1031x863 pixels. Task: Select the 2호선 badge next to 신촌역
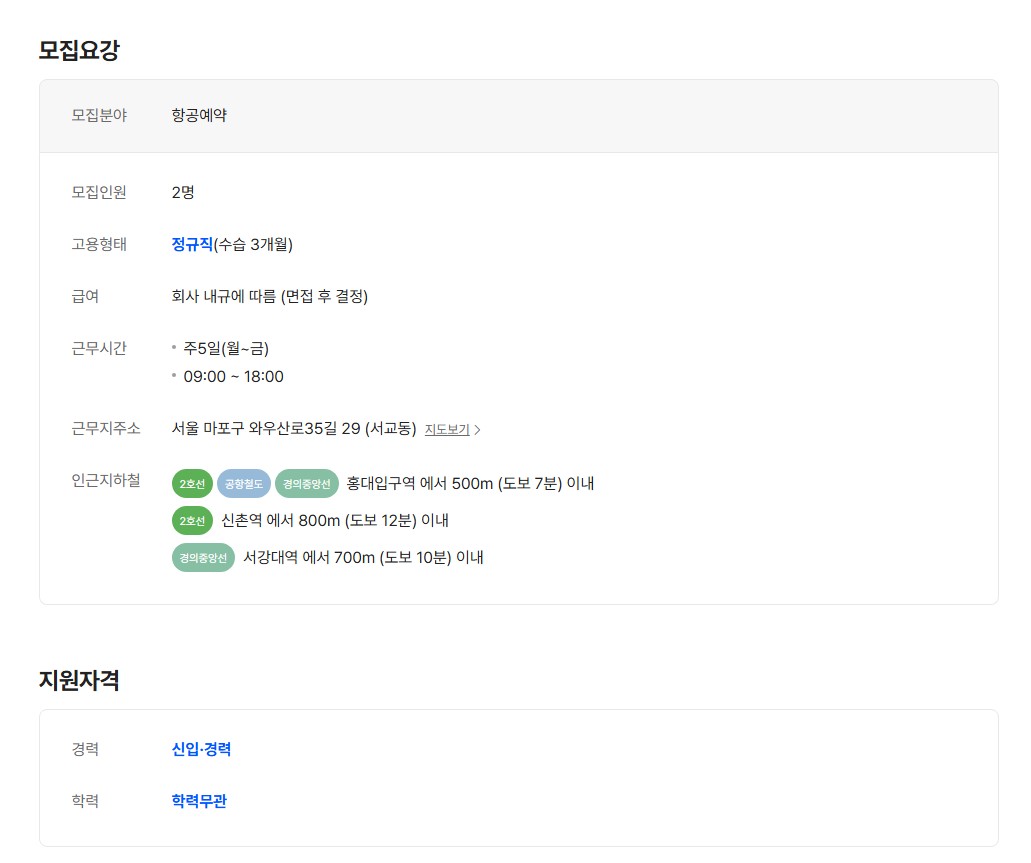(192, 521)
